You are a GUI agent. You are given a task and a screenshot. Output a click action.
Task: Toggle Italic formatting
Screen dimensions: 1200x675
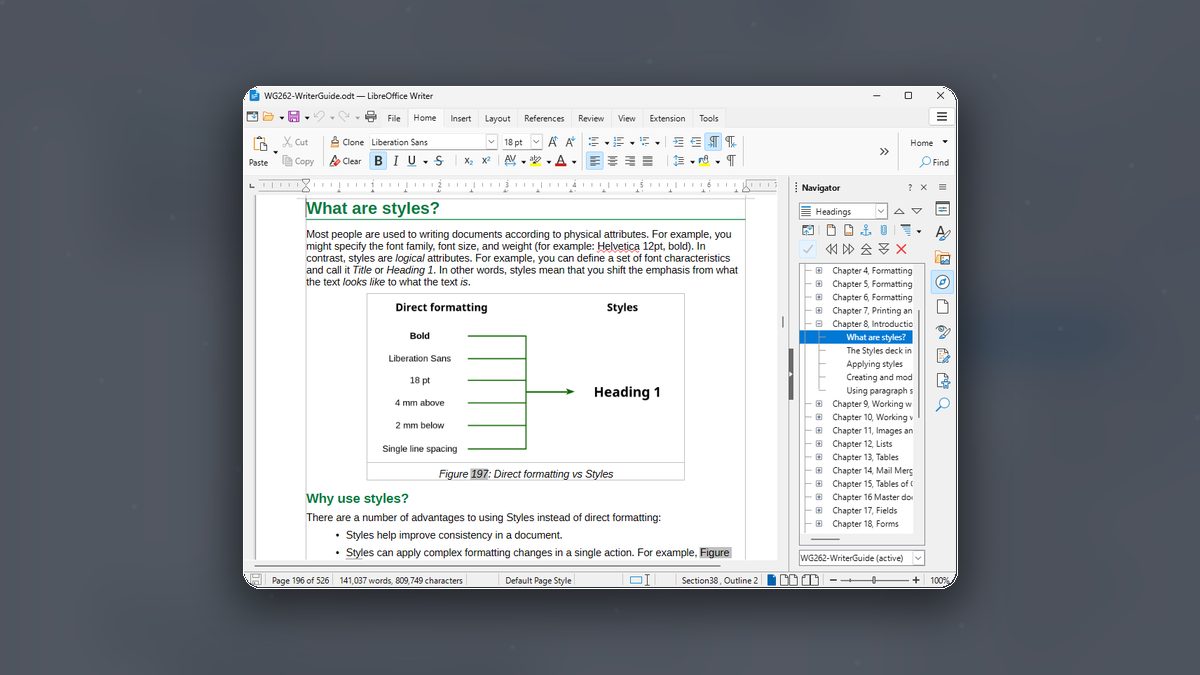click(x=395, y=161)
